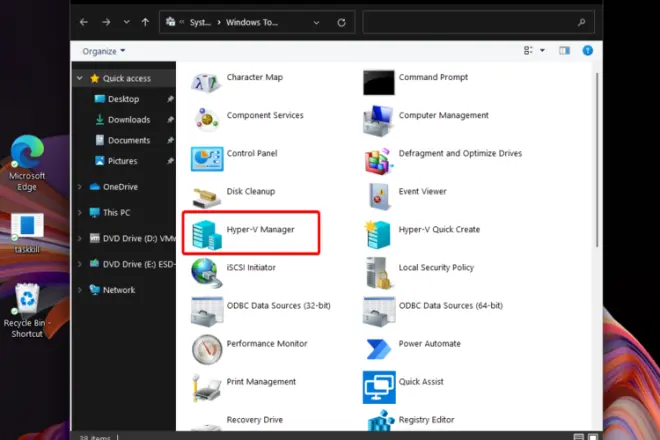Viewport: 660px width, 440px height.
Task: Open iSCSI Initiator globe icon
Action: pyautogui.click(x=206, y=273)
